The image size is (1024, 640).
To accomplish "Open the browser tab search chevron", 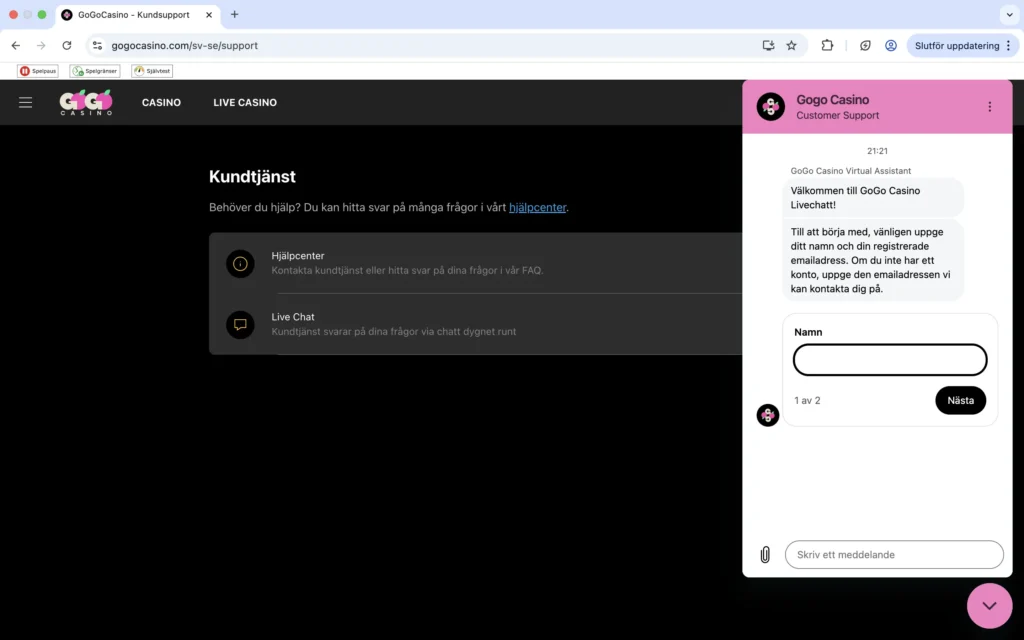I will [1008, 15].
